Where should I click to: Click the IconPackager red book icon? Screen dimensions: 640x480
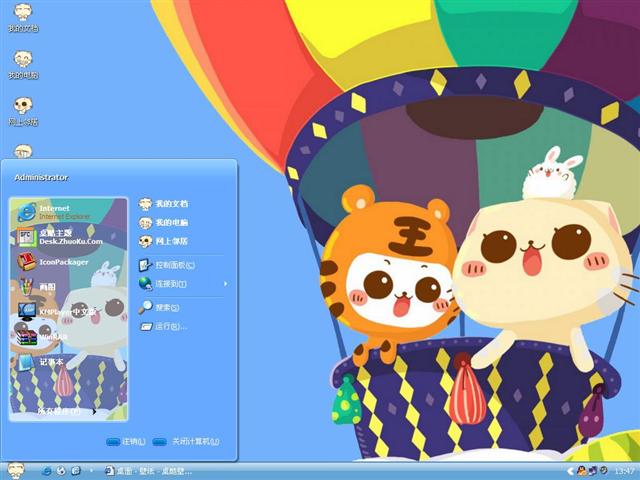(27, 262)
